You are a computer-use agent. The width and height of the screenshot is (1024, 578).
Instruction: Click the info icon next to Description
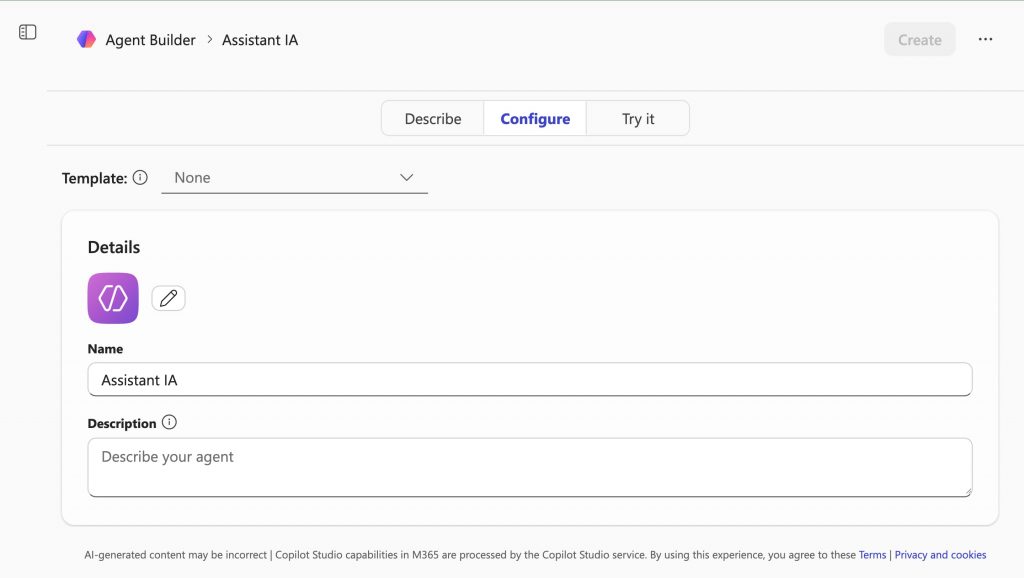169,422
